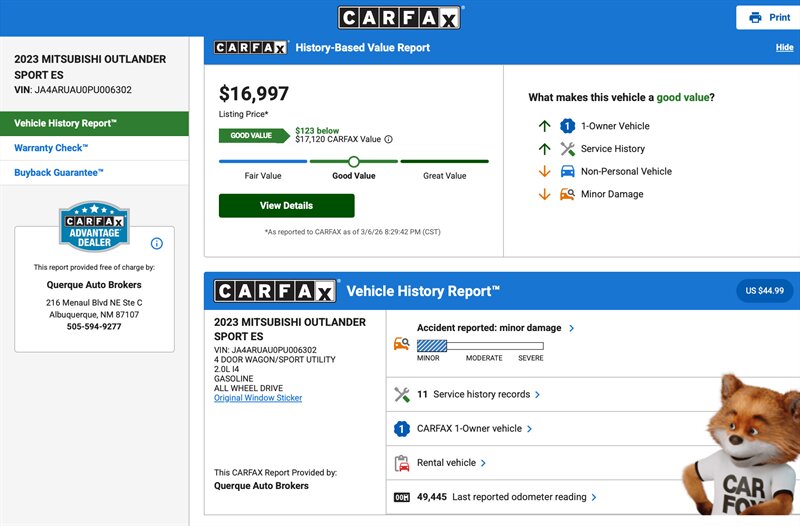Click the 1-Owner Vehicle badge icon
Viewport: 800px width, 526px height.
tap(567, 126)
